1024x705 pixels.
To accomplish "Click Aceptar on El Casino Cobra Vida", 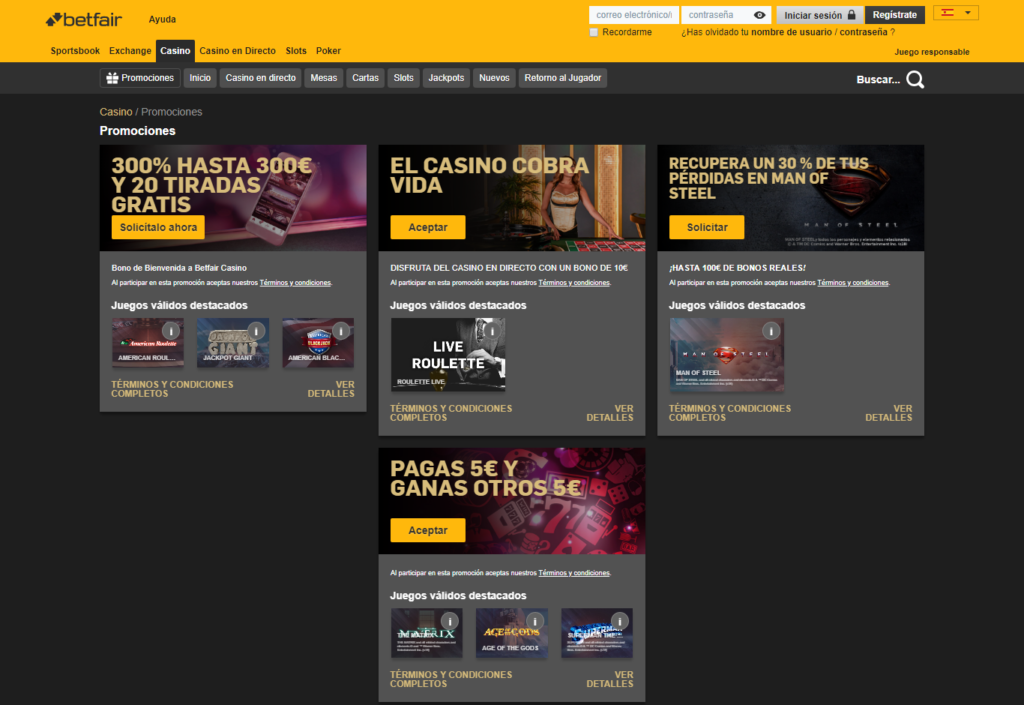I will pos(427,227).
